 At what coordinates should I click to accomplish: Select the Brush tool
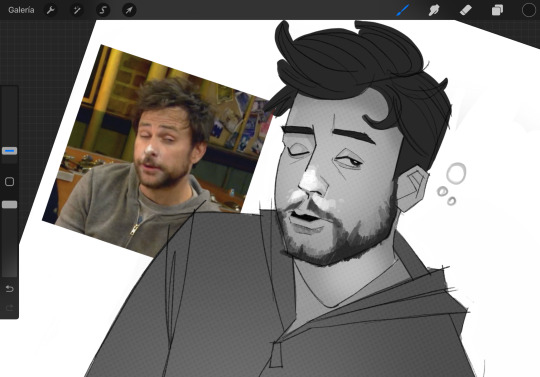click(x=403, y=10)
